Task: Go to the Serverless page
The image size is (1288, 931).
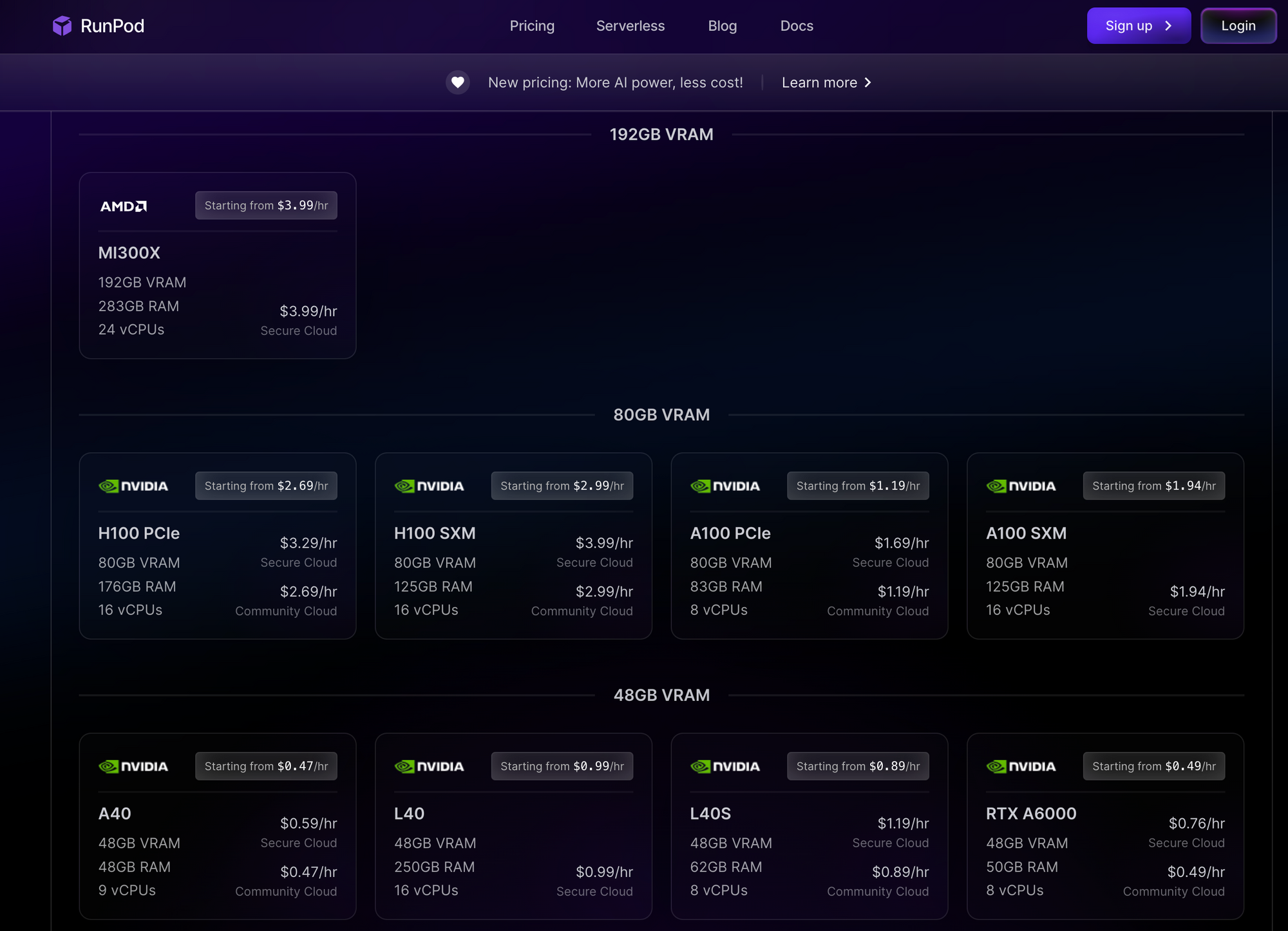Action: click(x=630, y=26)
